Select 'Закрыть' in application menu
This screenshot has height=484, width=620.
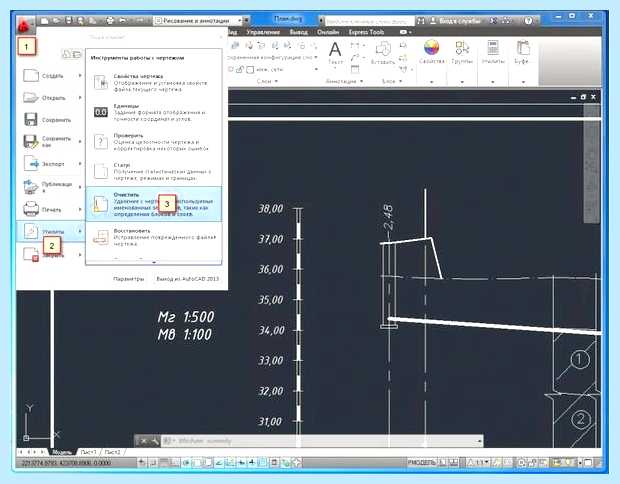[x=50, y=254]
